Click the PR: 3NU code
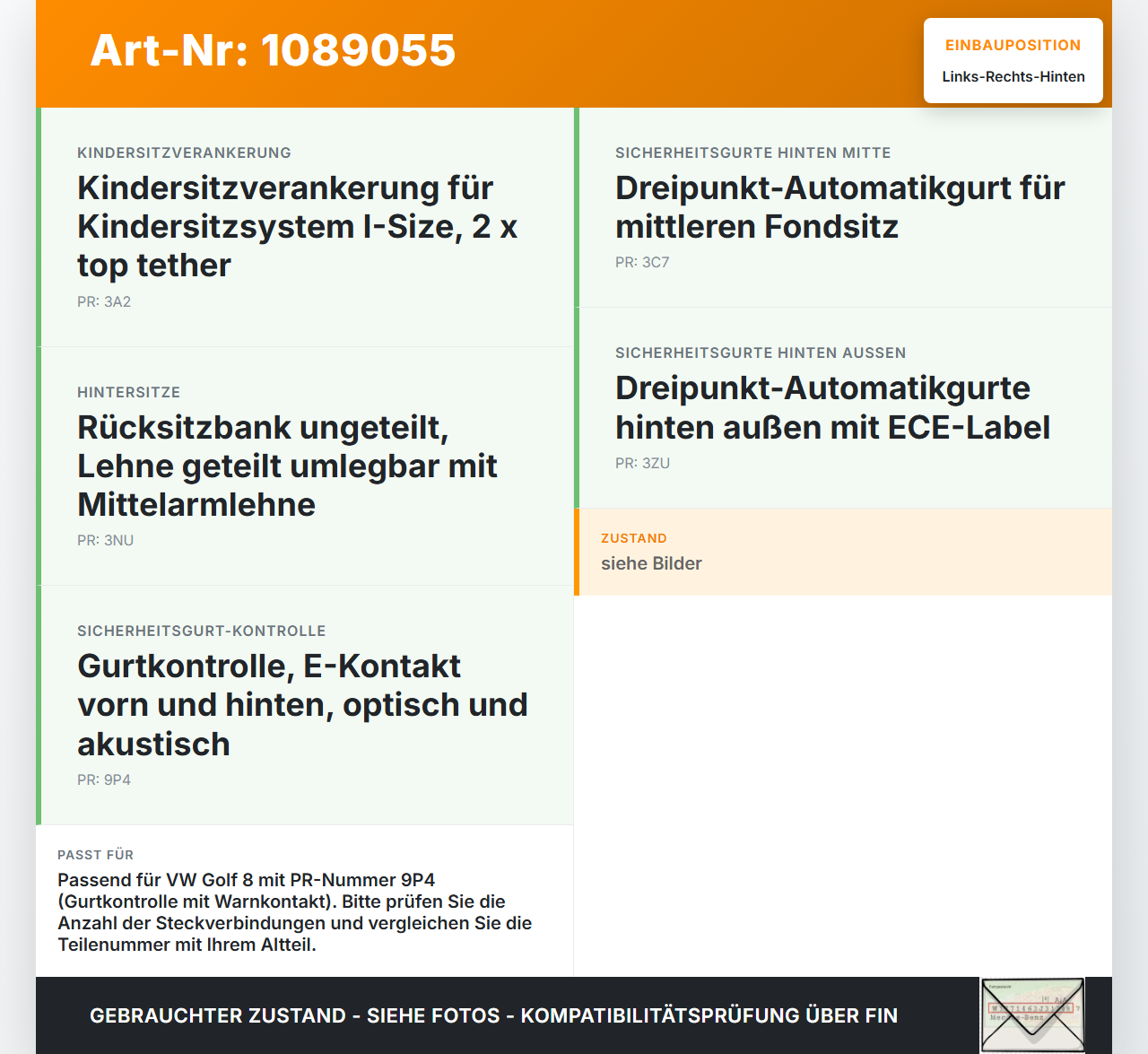Screen dimensions: 1148x1054 [x=105, y=540]
